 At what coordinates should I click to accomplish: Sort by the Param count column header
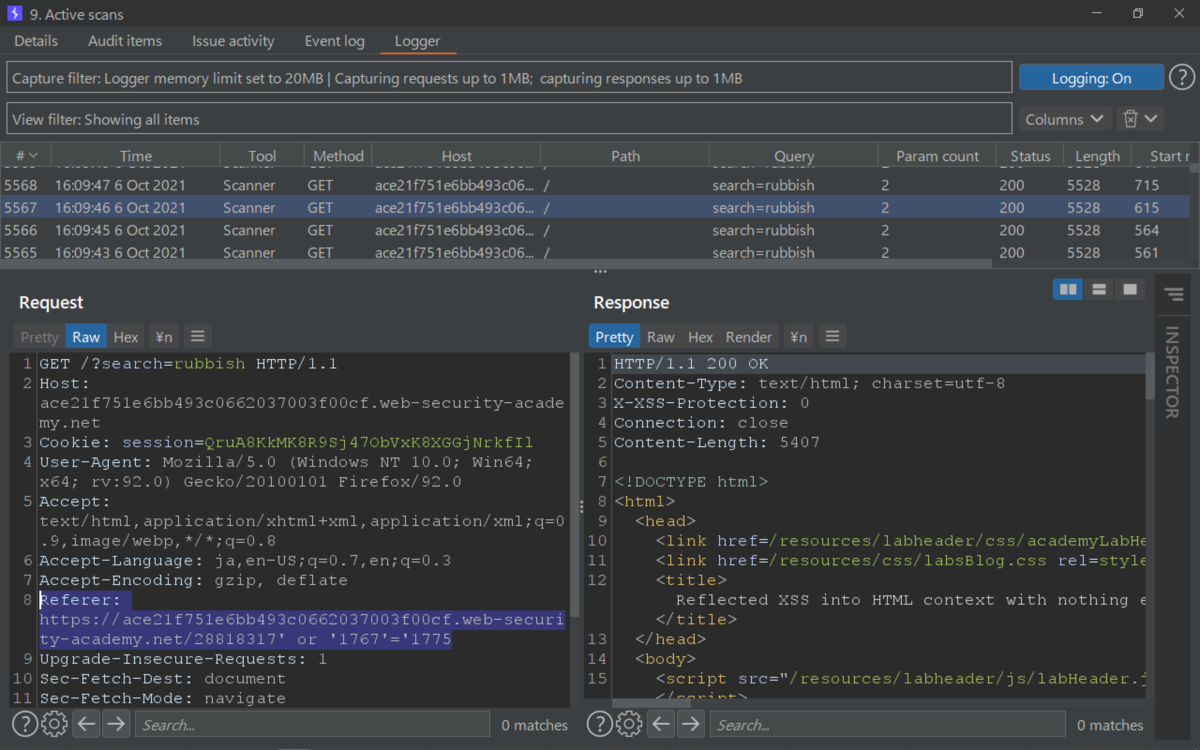point(937,156)
